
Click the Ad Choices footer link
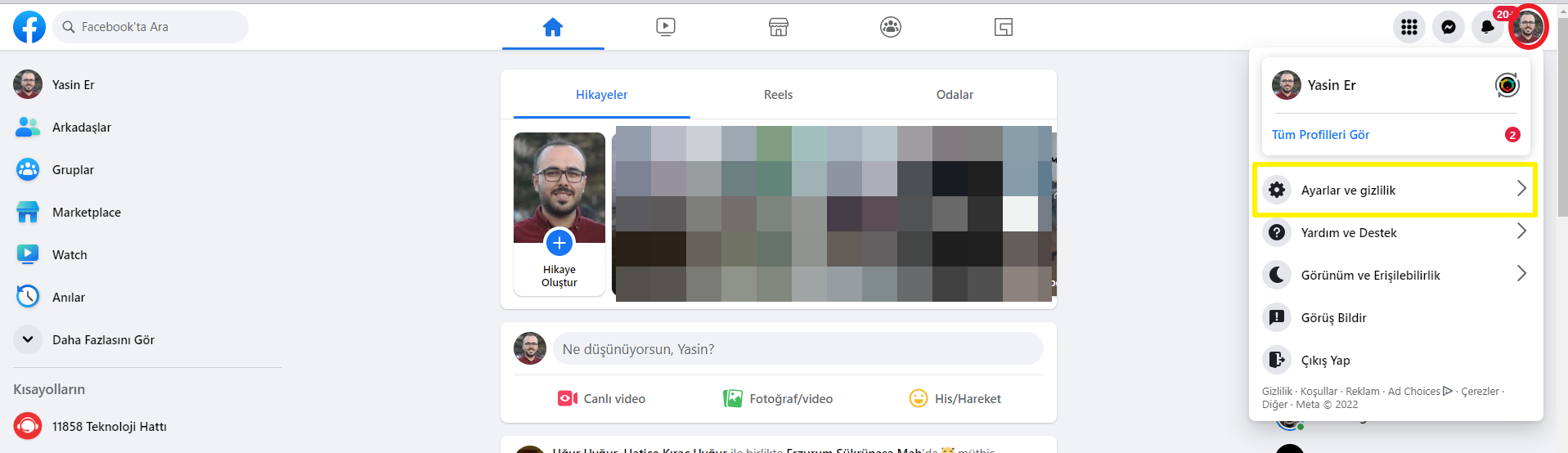point(1420,391)
